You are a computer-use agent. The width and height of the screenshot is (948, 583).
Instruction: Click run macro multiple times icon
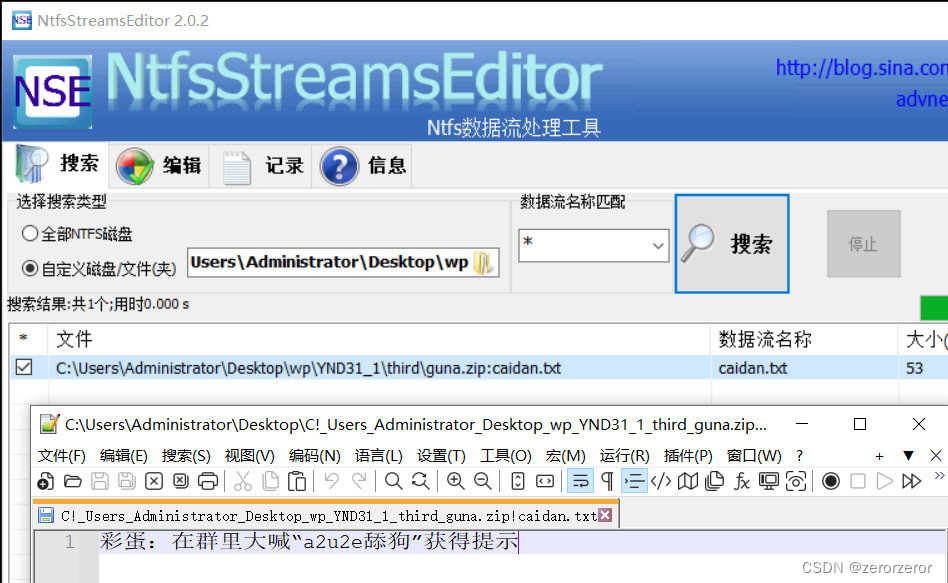(x=912, y=481)
